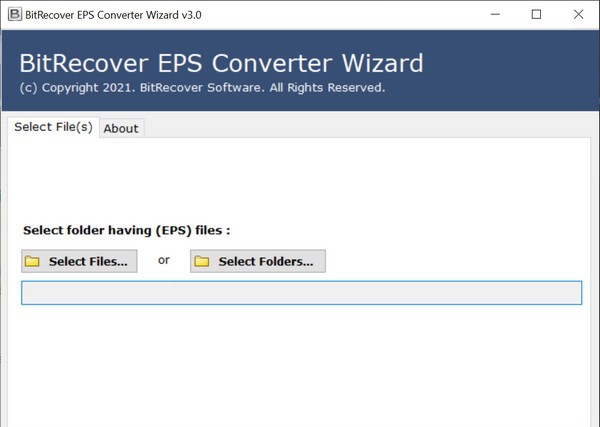Click the folder icon on Select Folders button
The width and height of the screenshot is (600, 427).
[202, 261]
